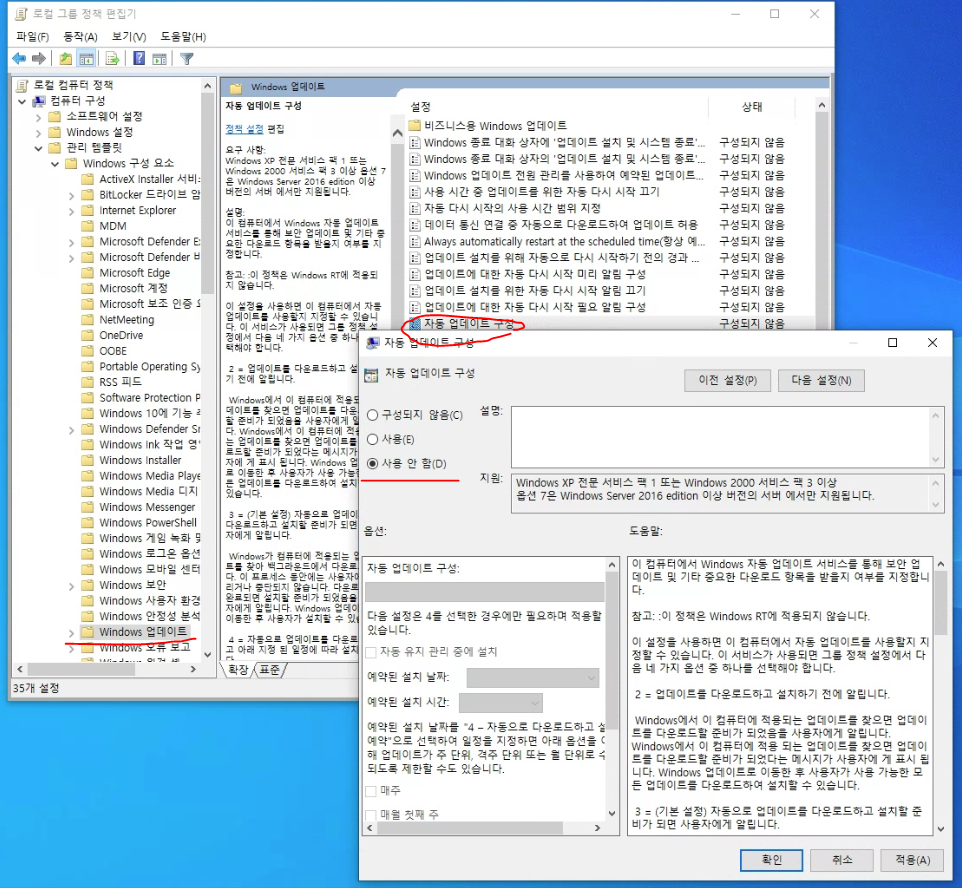Open the 동작(A) menu
The height and width of the screenshot is (888, 962).
(x=80, y=37)
